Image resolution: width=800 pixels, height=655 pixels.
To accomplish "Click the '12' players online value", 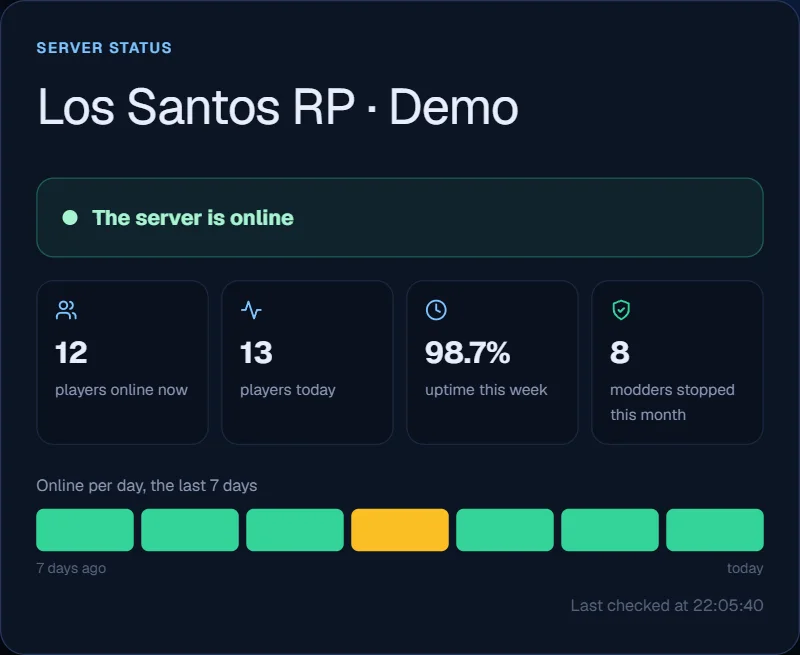I will point(71,352).
